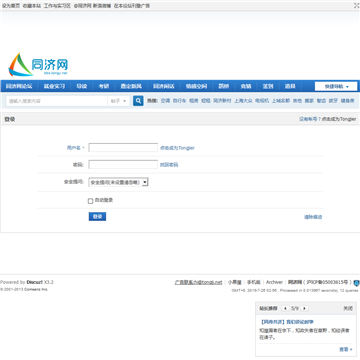
Task: Open the 工作与实习区 top link
Action: (57, 6)
